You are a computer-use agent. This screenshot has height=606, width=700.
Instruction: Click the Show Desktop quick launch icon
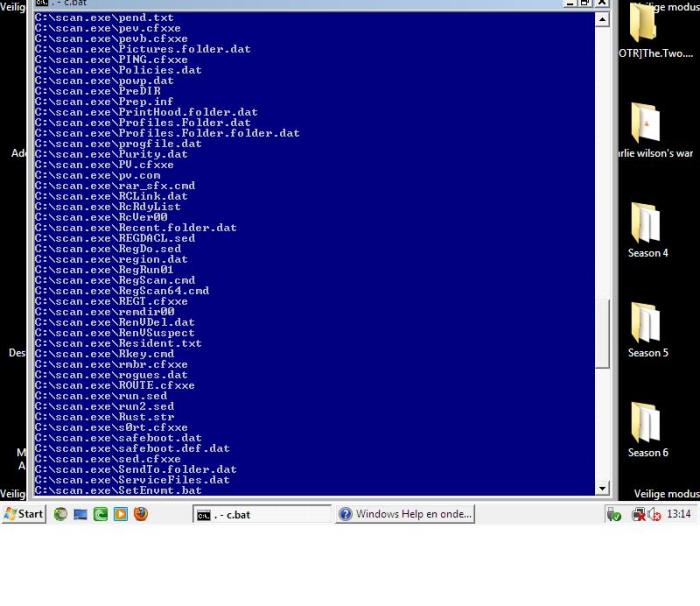click(x=80, y=514)
